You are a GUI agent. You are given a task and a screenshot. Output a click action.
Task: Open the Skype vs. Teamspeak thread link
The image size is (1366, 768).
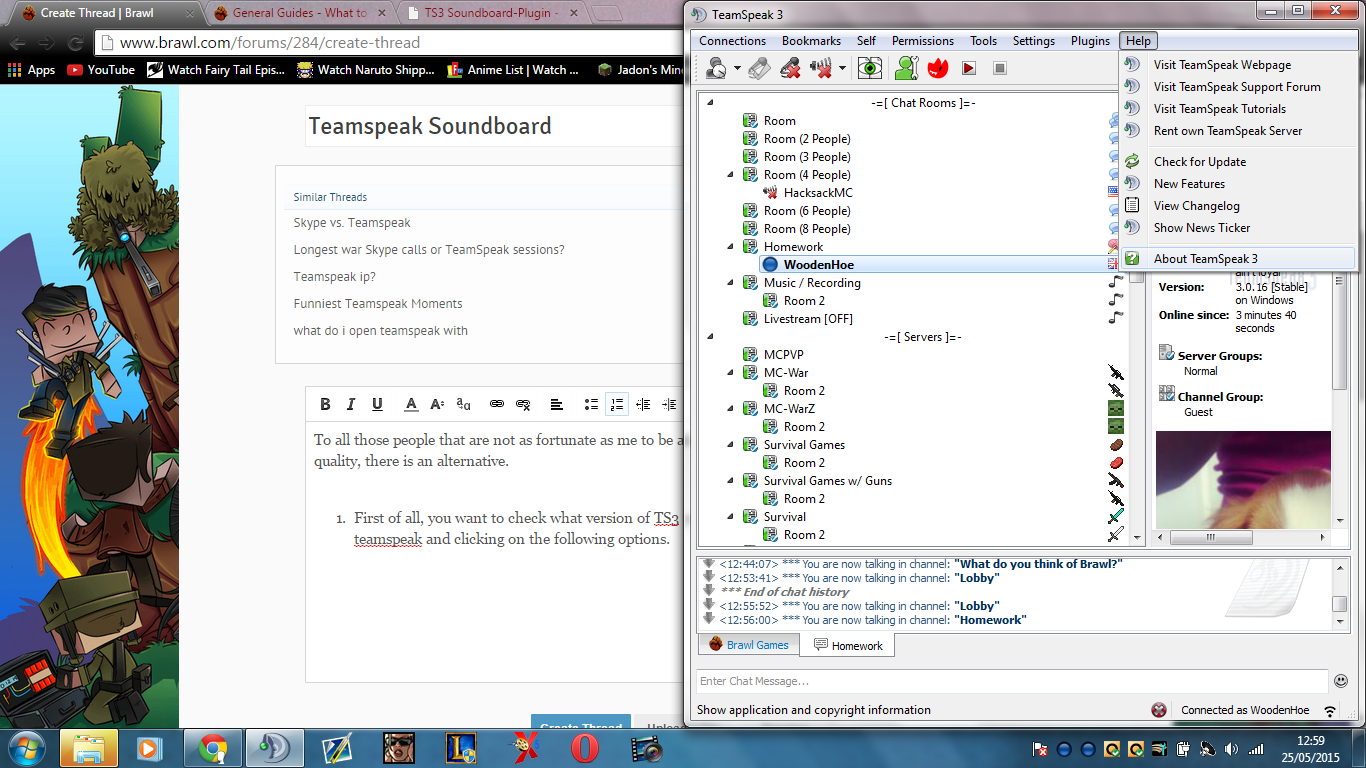pyautogui.click(x=352, y=223)
